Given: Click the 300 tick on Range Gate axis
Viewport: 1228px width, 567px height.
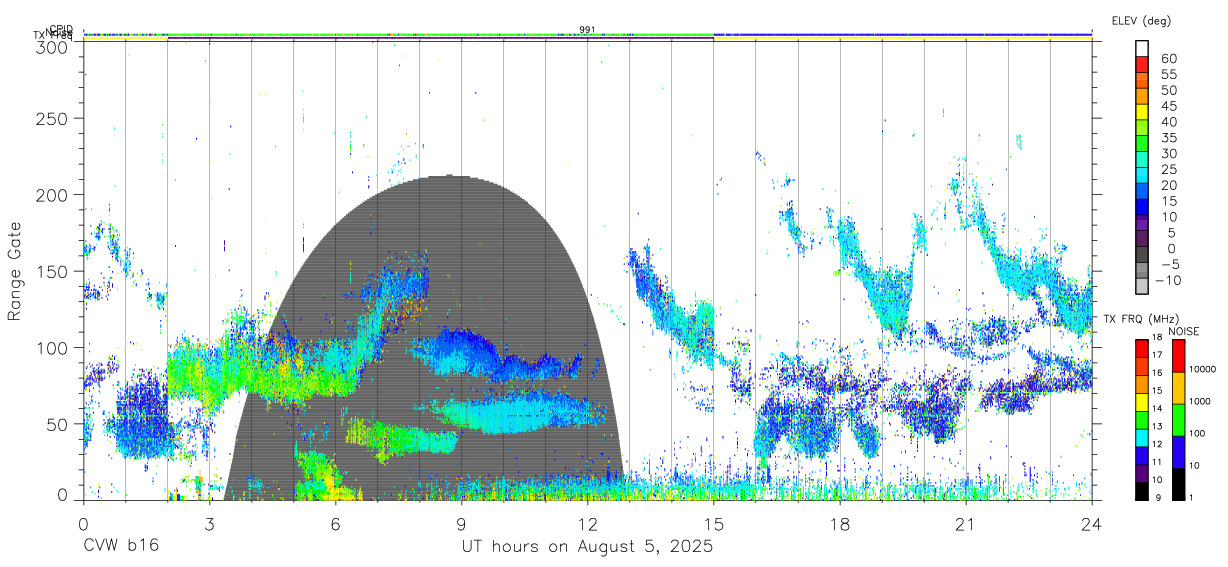Looking at the screenshot, I should point(52,46).
